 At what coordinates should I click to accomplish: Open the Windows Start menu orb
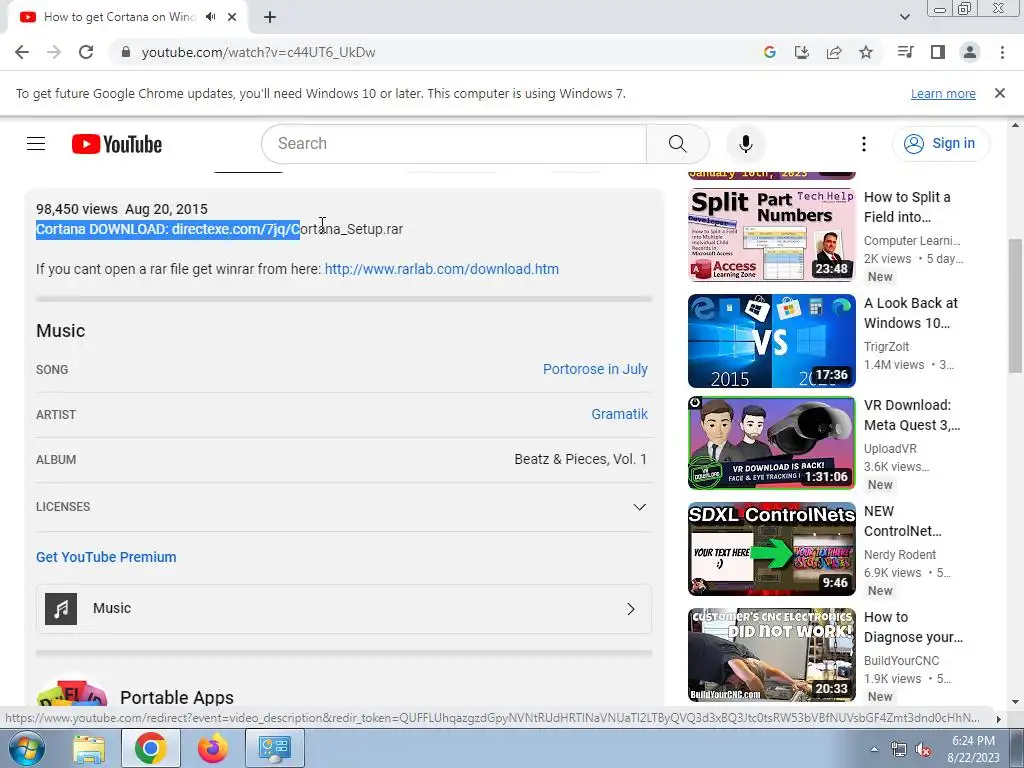(26, 748)
